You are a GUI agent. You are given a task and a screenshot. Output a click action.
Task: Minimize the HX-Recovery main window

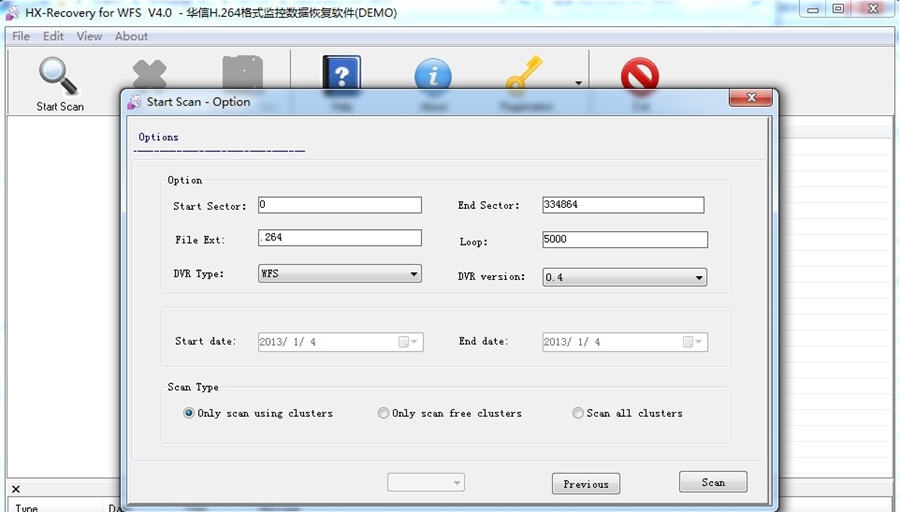[x=813, y=9]
